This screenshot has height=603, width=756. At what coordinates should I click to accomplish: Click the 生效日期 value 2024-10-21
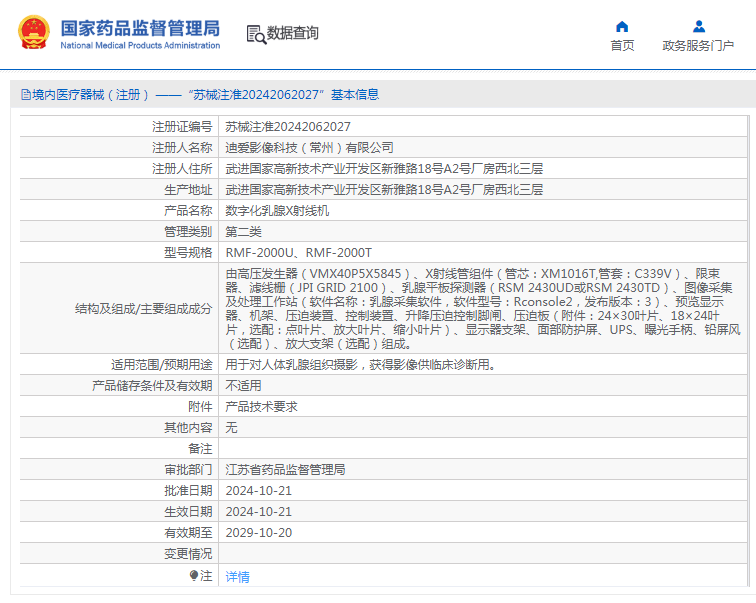click(258, 511)
